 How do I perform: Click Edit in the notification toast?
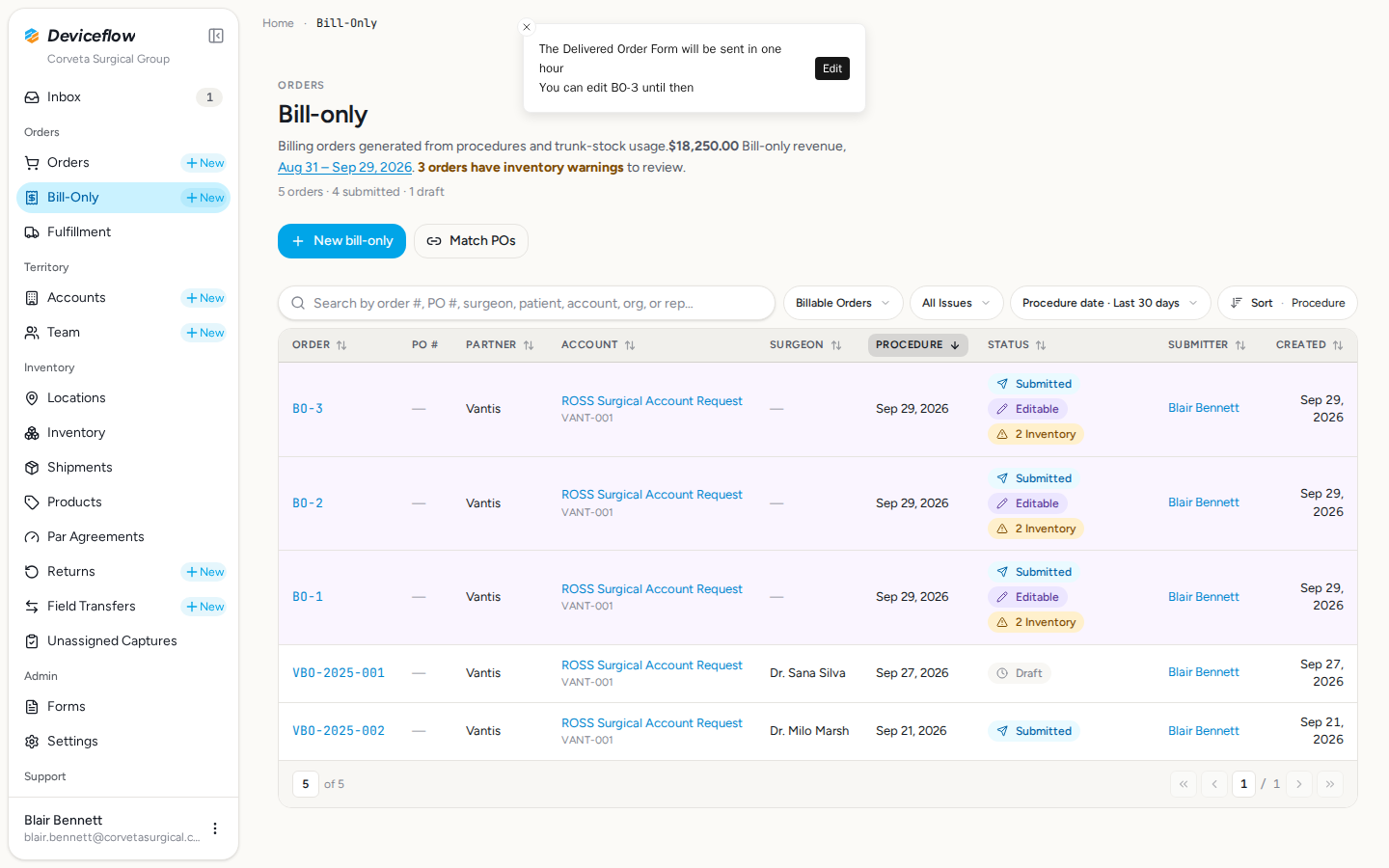(832, 68)
